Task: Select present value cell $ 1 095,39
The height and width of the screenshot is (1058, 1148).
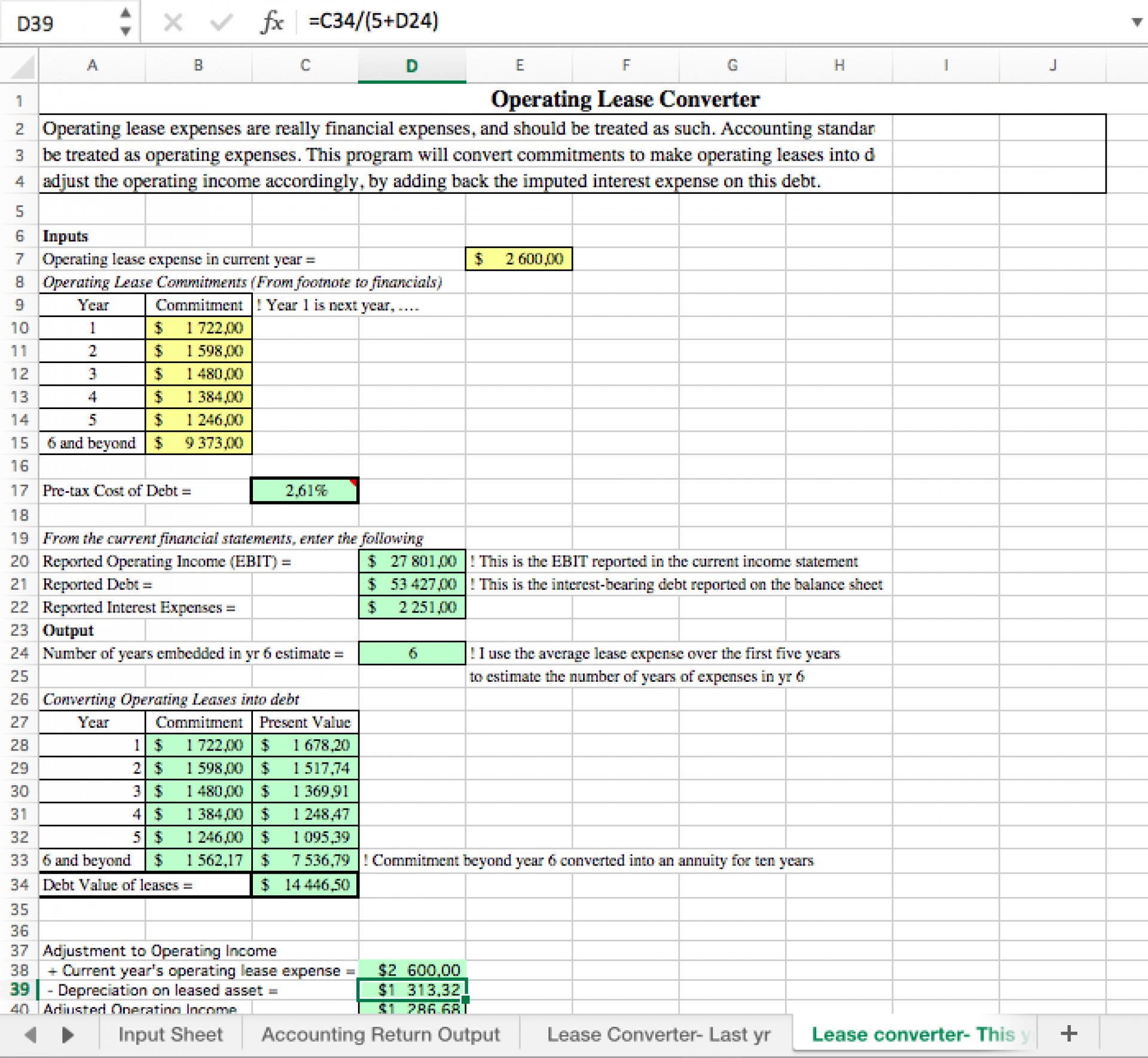Action: pyautogui.click(x=306, y=837)
